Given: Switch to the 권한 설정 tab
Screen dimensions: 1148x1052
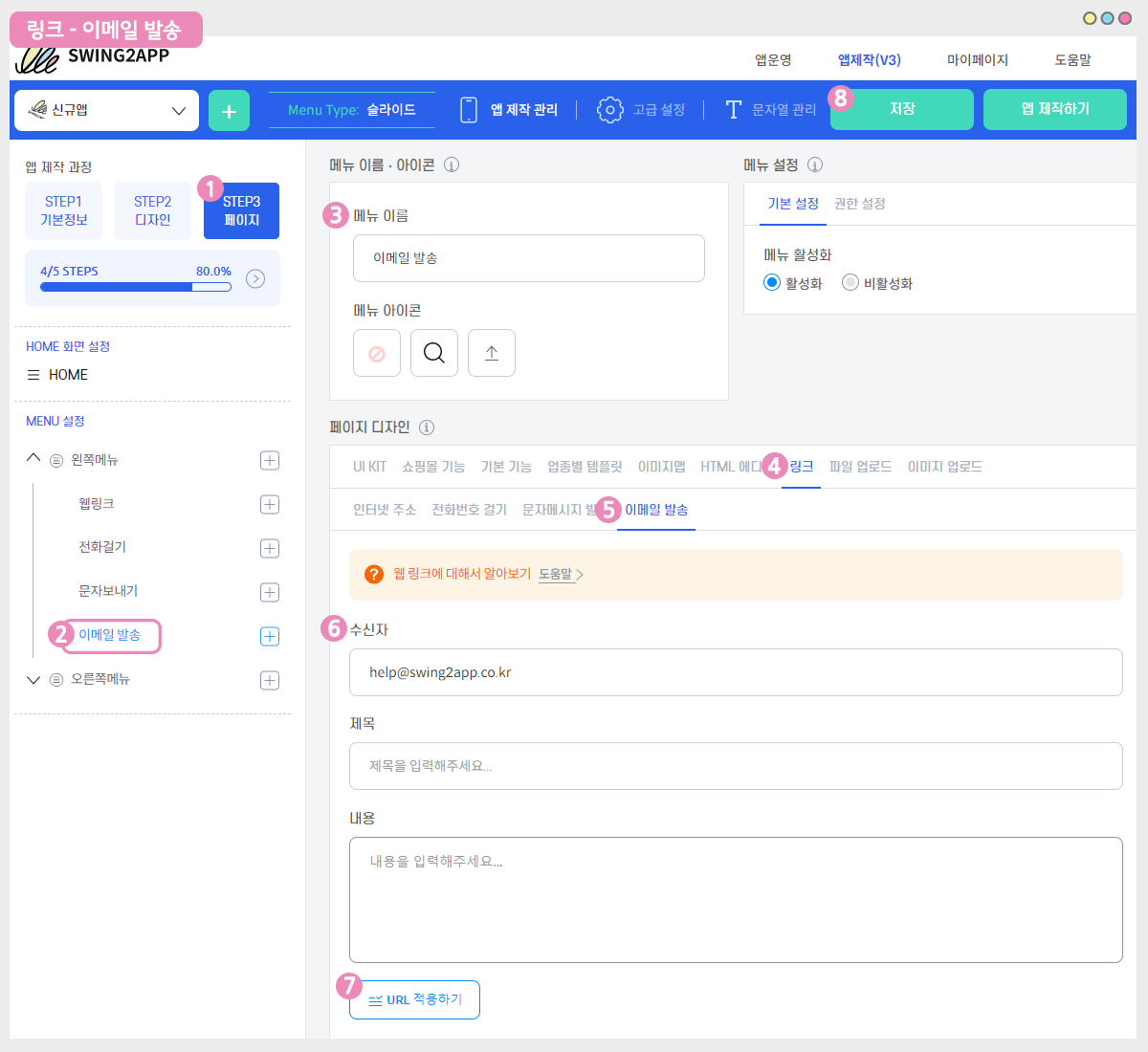Looking at the screenshot, I should 859,204.
